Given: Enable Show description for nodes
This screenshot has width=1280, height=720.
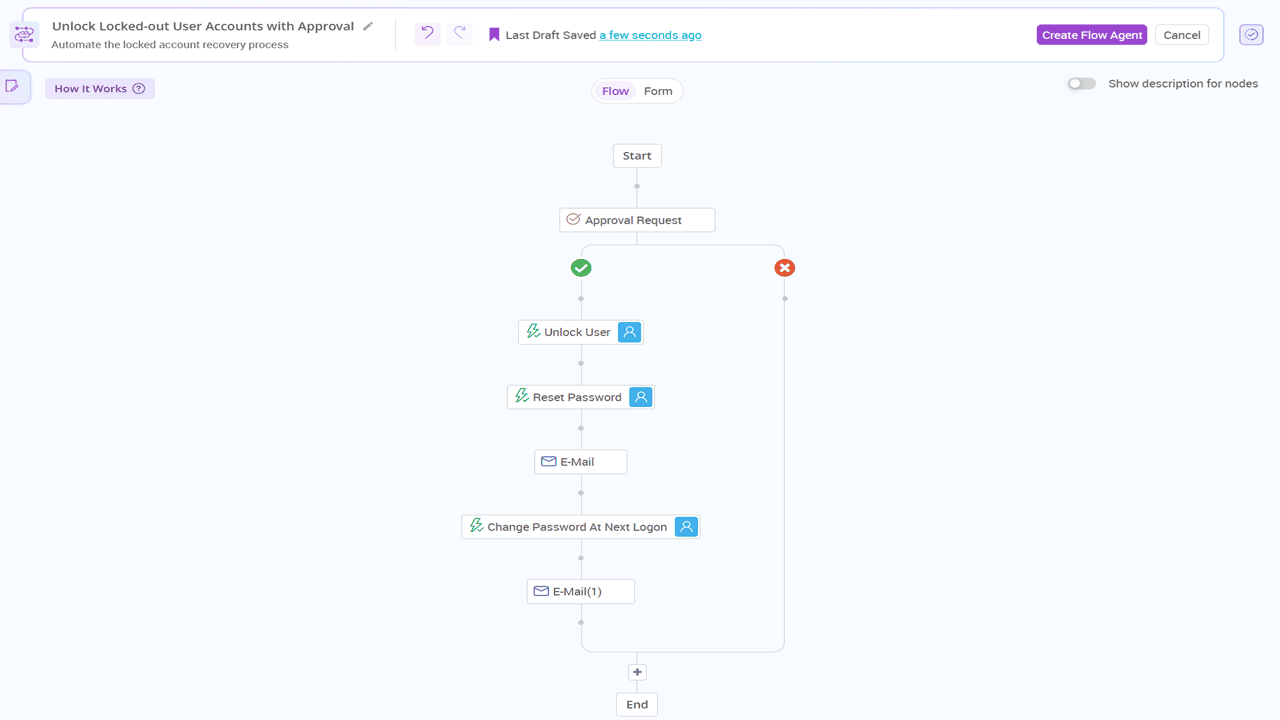Looking at the screenshot, I should coord(1081,83).
